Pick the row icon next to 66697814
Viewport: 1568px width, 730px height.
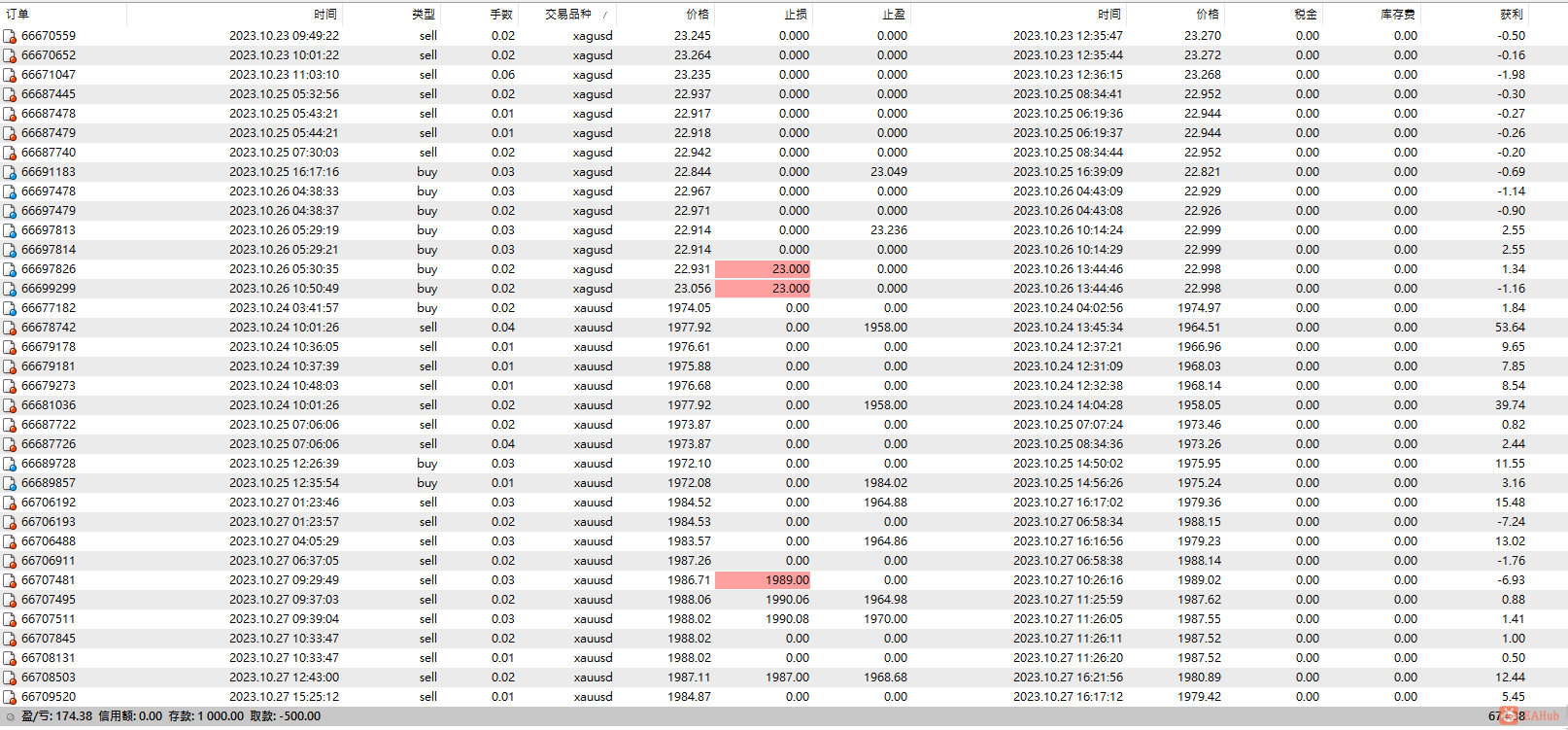(x=10, y=250)
